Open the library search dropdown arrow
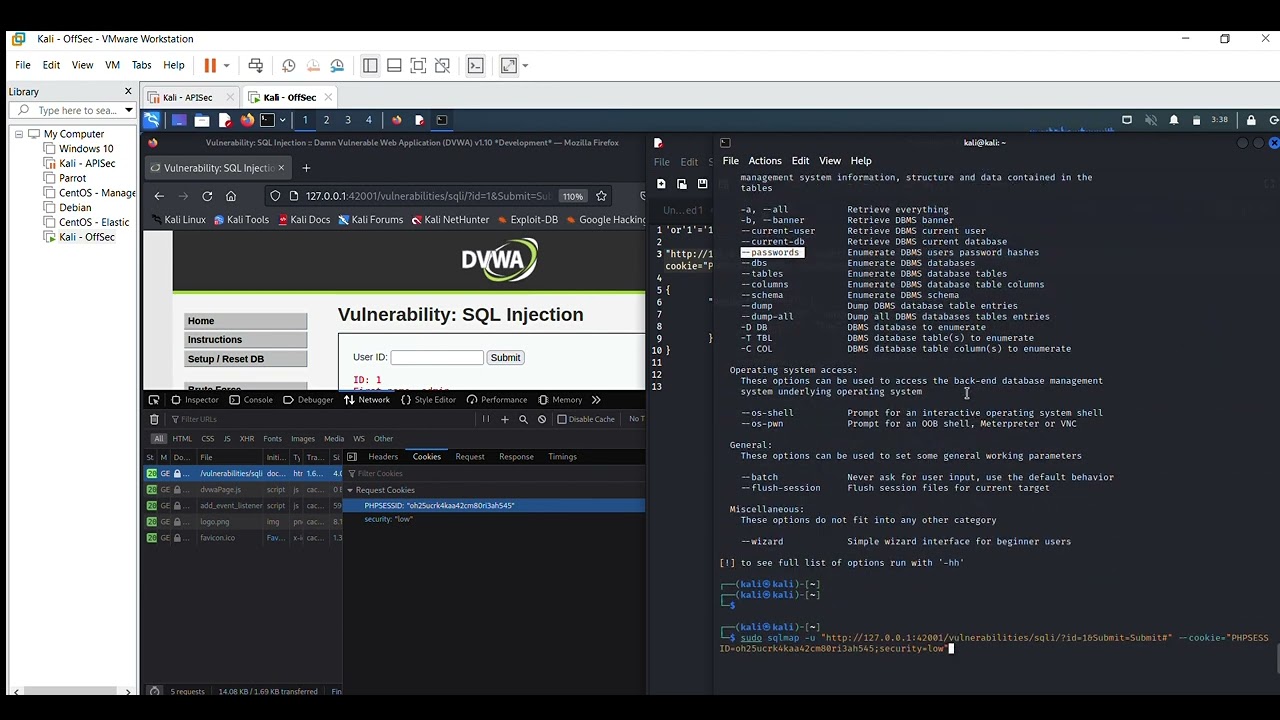1280x720 pixels. (x=128, y=110)
